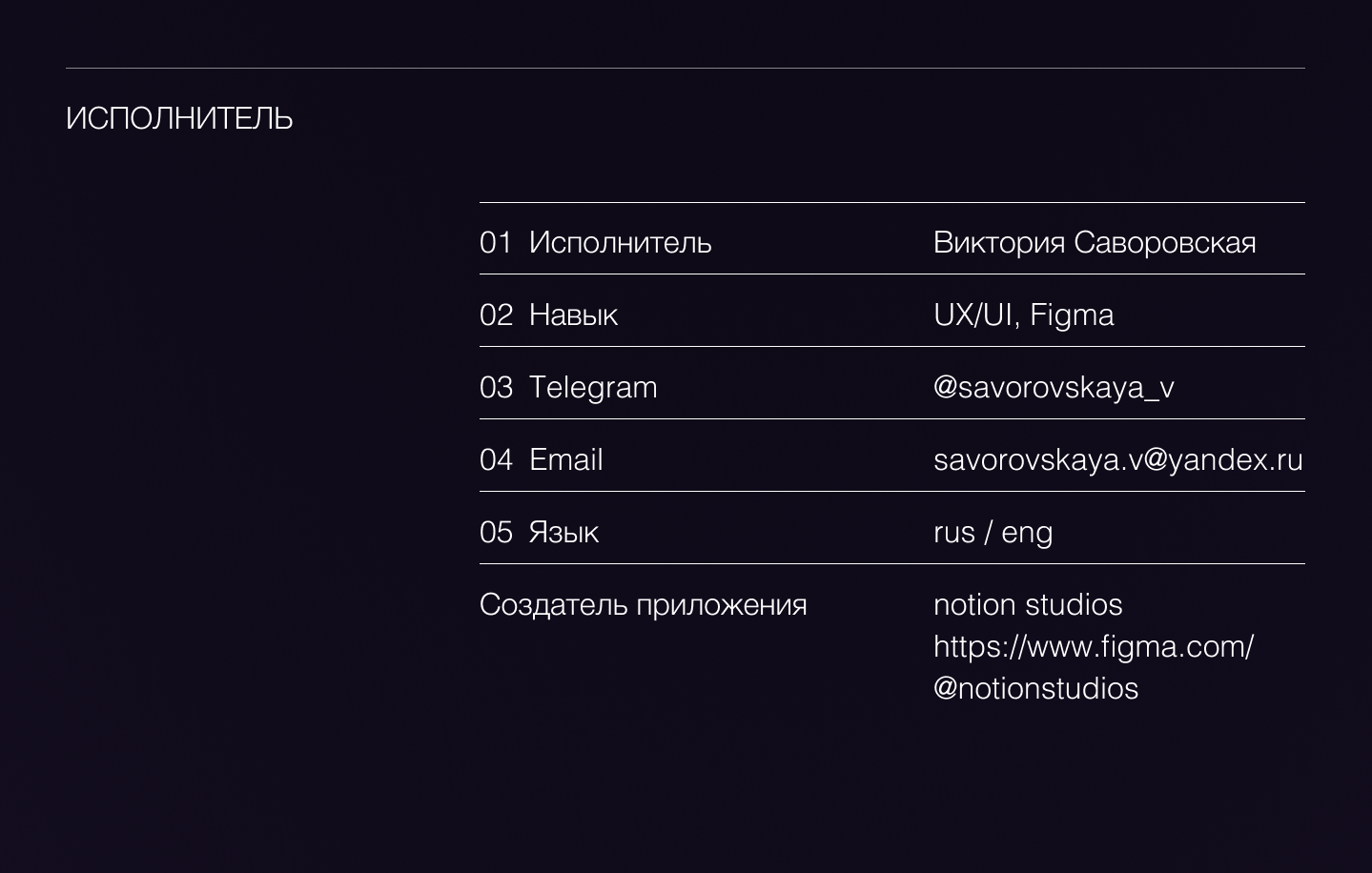Click the rus / eng language text
The height and width of the screenshot is (873, 1372).
pos(993,532)
